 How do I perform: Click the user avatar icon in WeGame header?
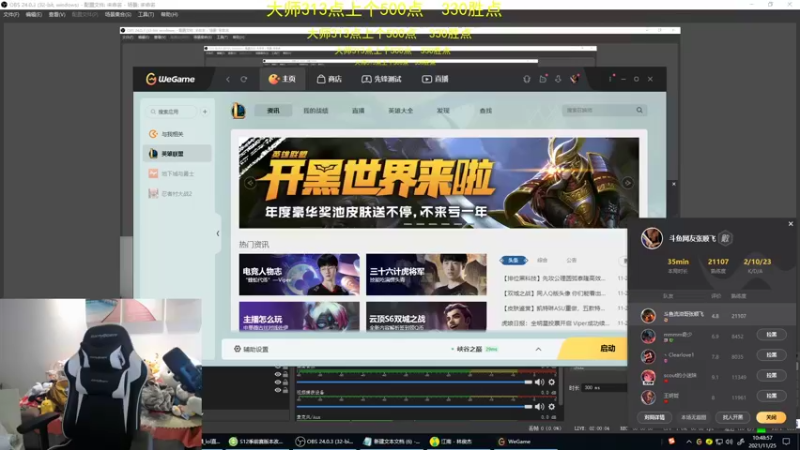tap(574, 79)
